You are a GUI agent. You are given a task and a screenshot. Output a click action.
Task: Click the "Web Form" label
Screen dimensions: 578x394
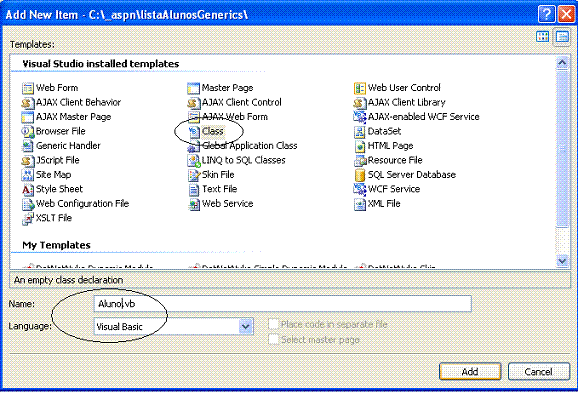(57, 88)
